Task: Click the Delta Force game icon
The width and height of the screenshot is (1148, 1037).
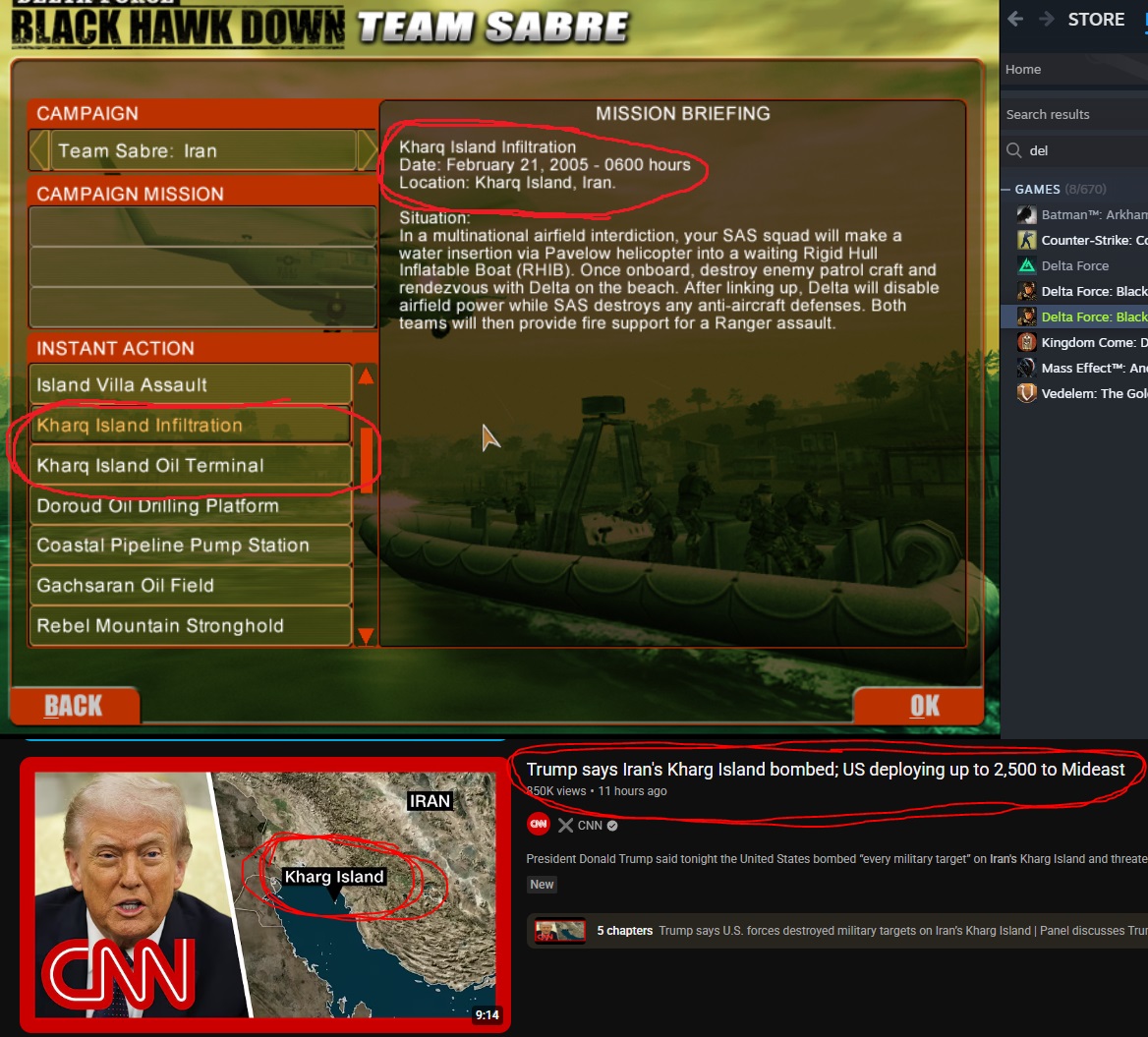Action: [x=1026, y=265]
